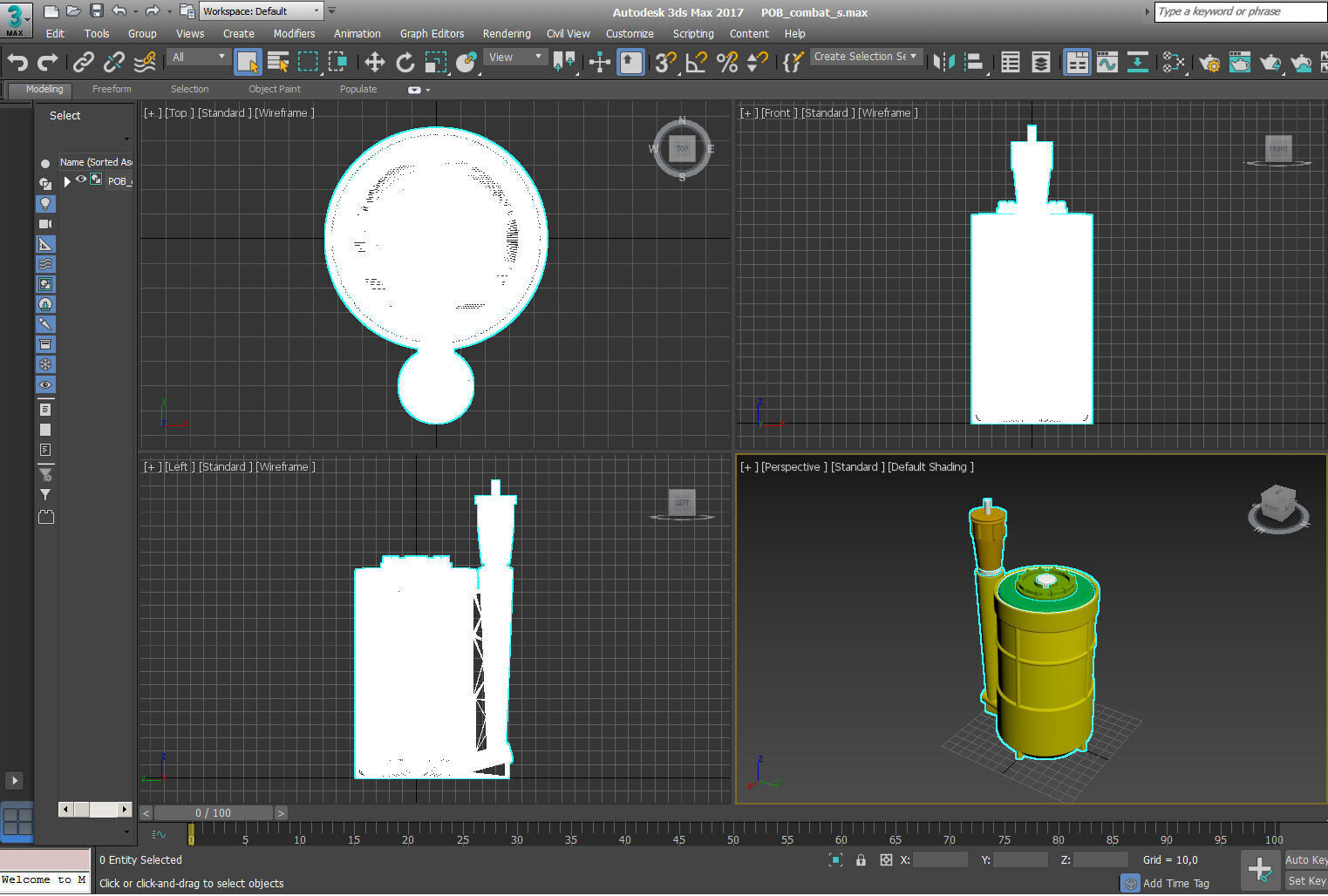Click the Scene Explorer horizontal scrollbar
Screen dimensions: 1328x896
(x=96, y=810)
